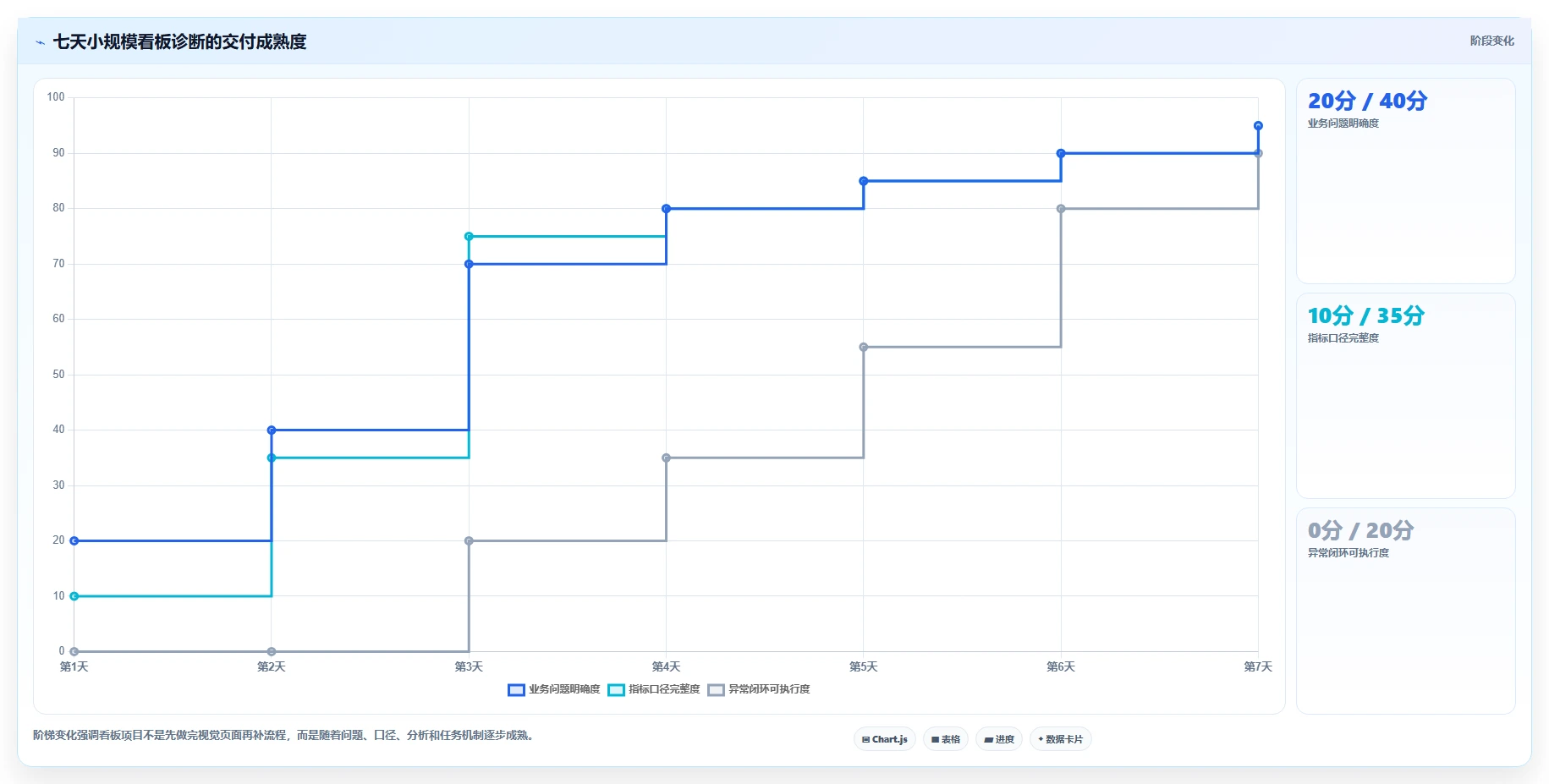Image resolution: width=1549 pixels, height=784 pixels.
Task: Select the Chart.js tag pill
Action: [x=884, y=739]
